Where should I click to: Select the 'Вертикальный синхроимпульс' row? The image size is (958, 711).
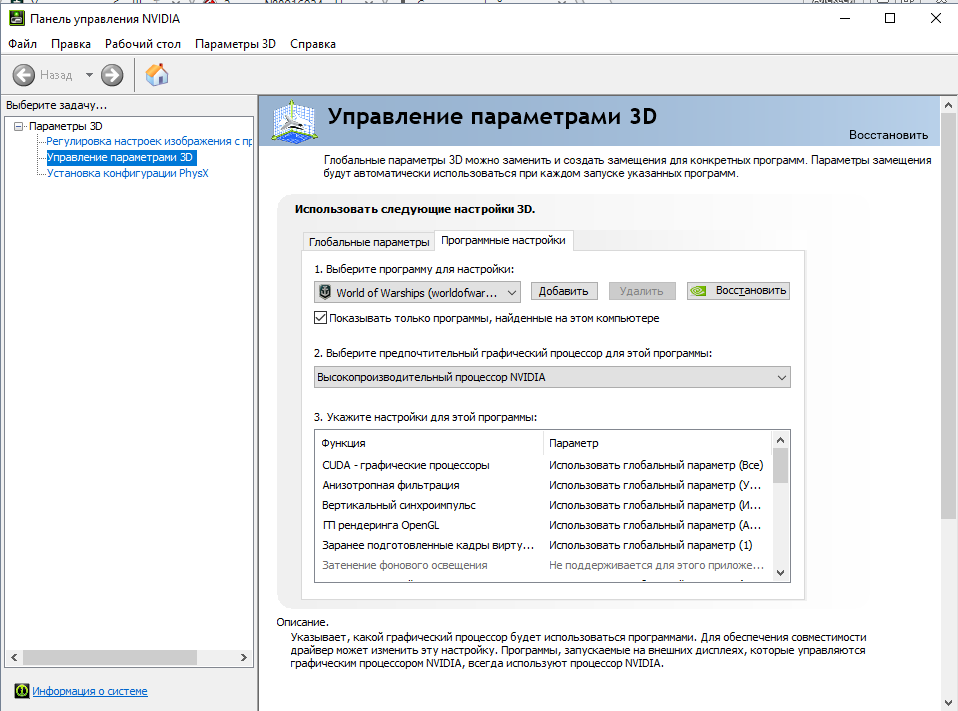coord(543,505)
